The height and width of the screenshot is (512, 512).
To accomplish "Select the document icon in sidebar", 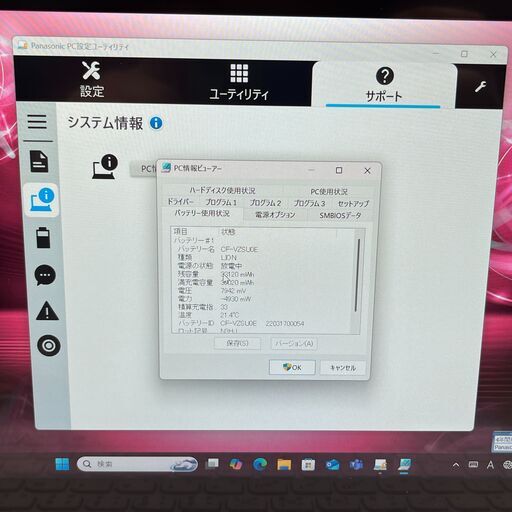I will [39, 161].
